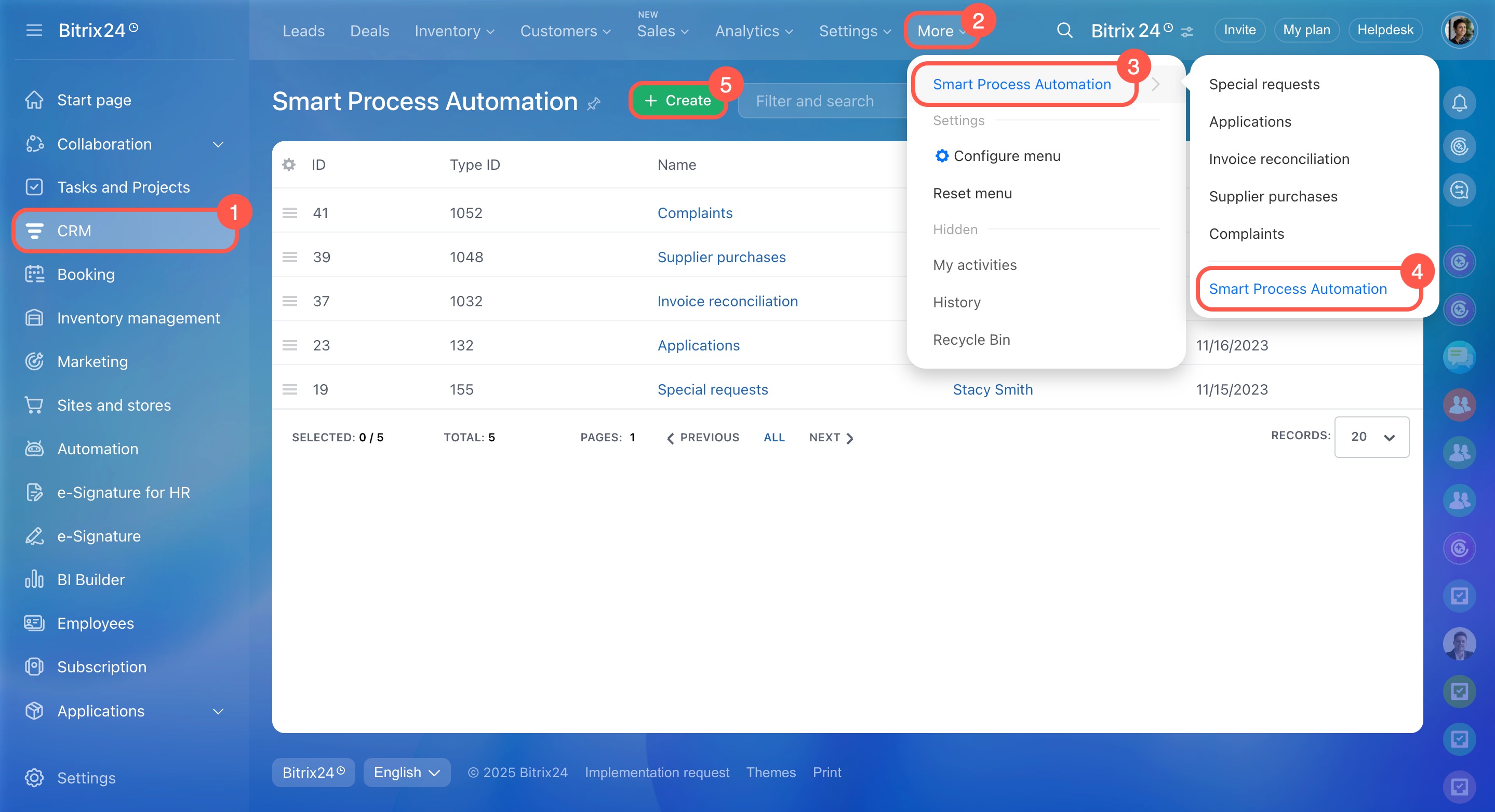
Task: Click the My plan button
Action: [x=1306, y=30]
